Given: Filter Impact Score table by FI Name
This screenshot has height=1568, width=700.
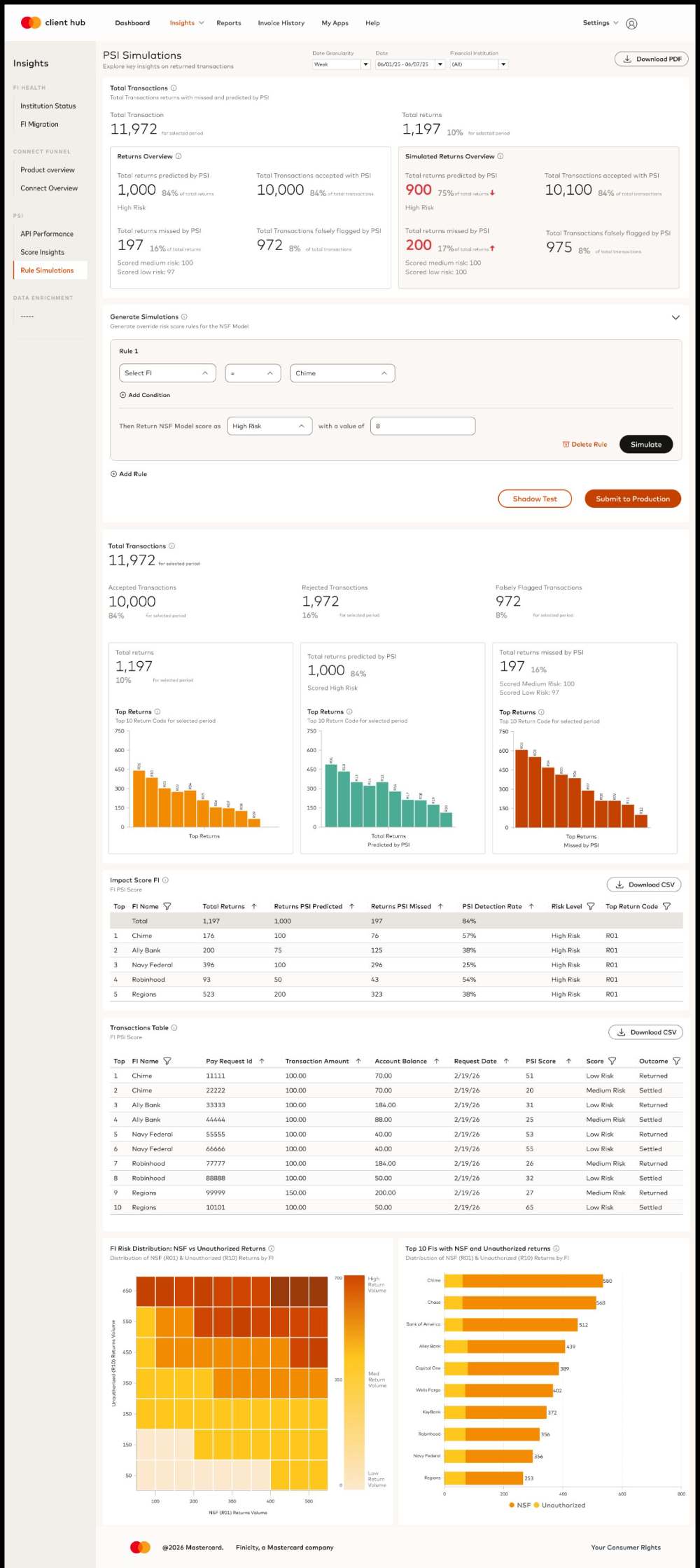Looking at the screenshot, I should (x=167, y=906).
